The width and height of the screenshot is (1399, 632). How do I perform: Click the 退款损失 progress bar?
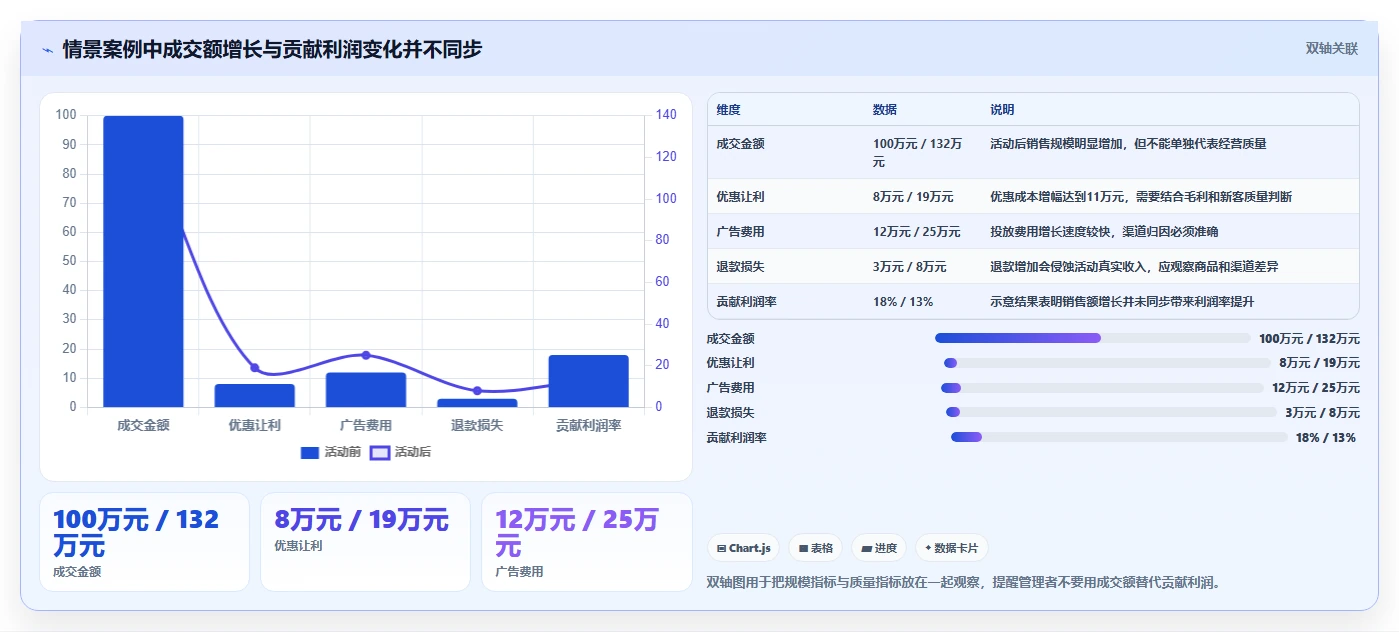click(1112, 412)
